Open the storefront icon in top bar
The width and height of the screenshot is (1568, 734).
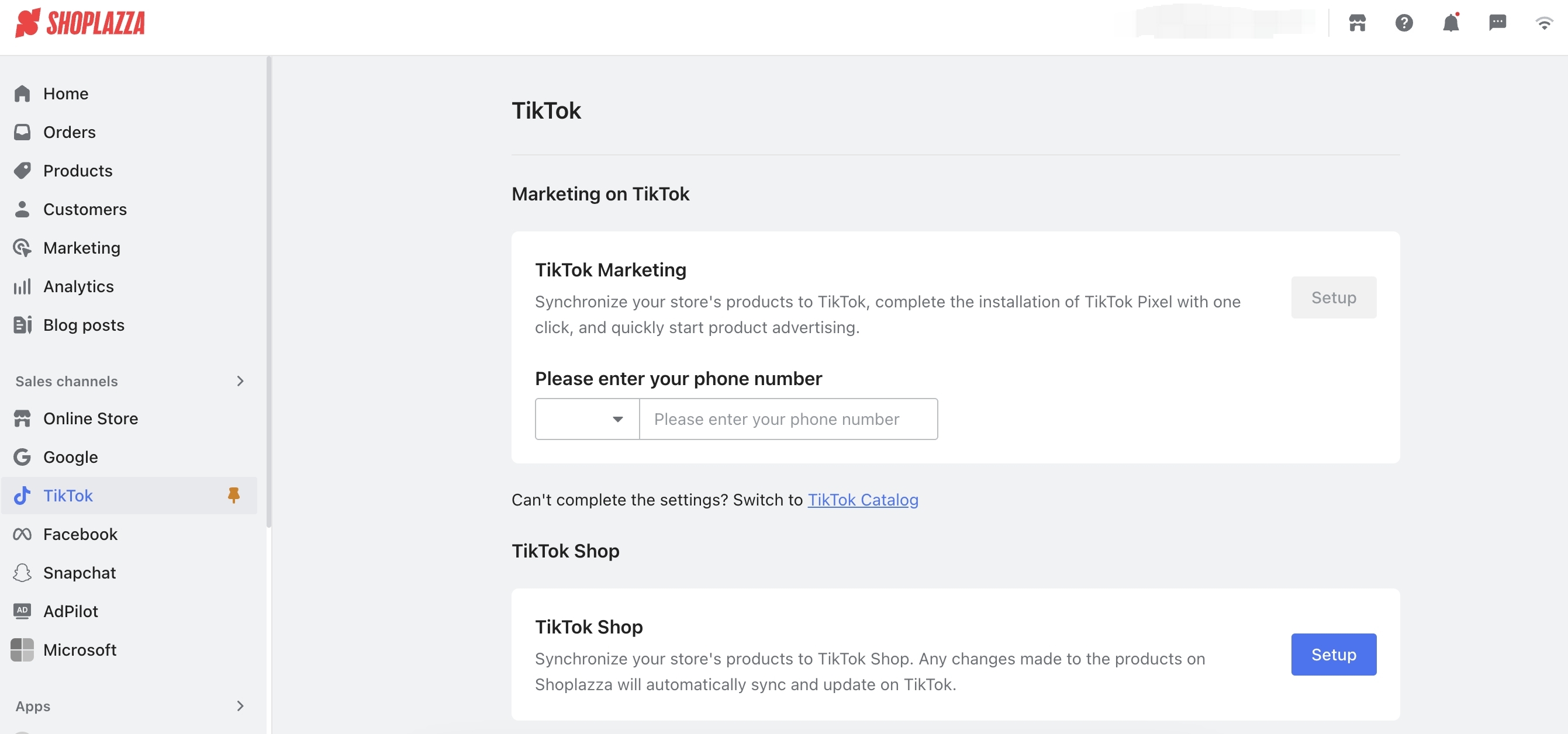point(1357,23)
